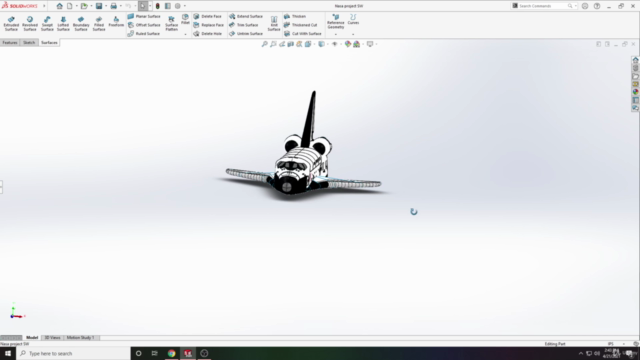Click the Home icon in the title bar
The width and height of the screenshot is (640, 360).
coord(60,6)
